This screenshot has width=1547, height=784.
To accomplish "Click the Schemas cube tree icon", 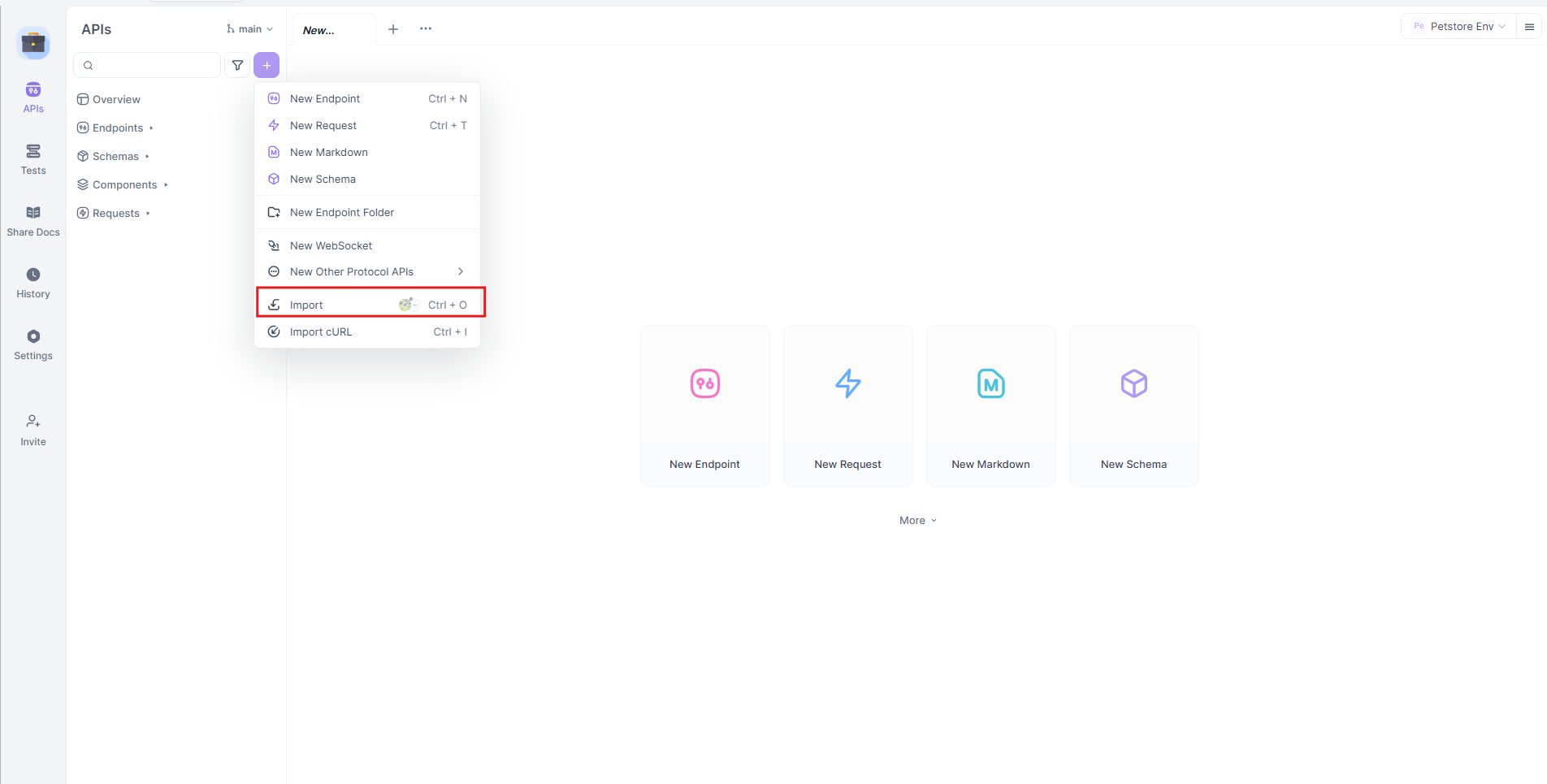I will 83,156.
